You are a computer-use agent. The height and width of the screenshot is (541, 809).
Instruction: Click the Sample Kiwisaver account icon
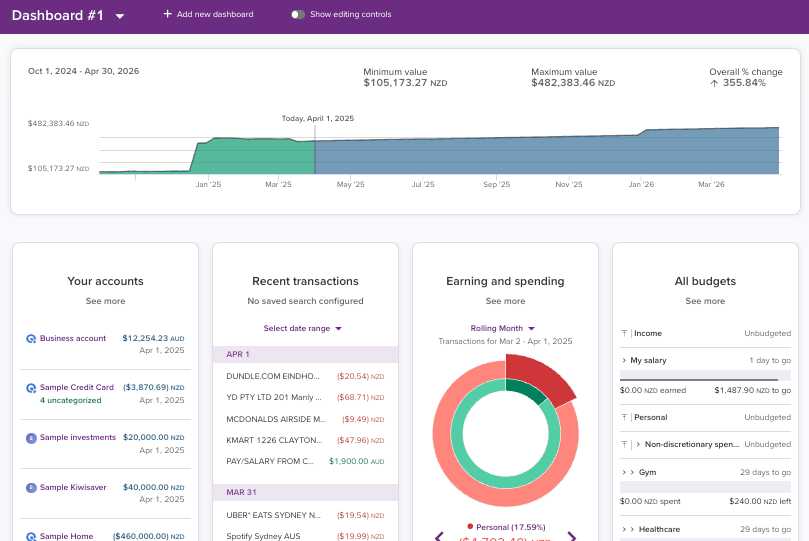(x=31, y=487)
